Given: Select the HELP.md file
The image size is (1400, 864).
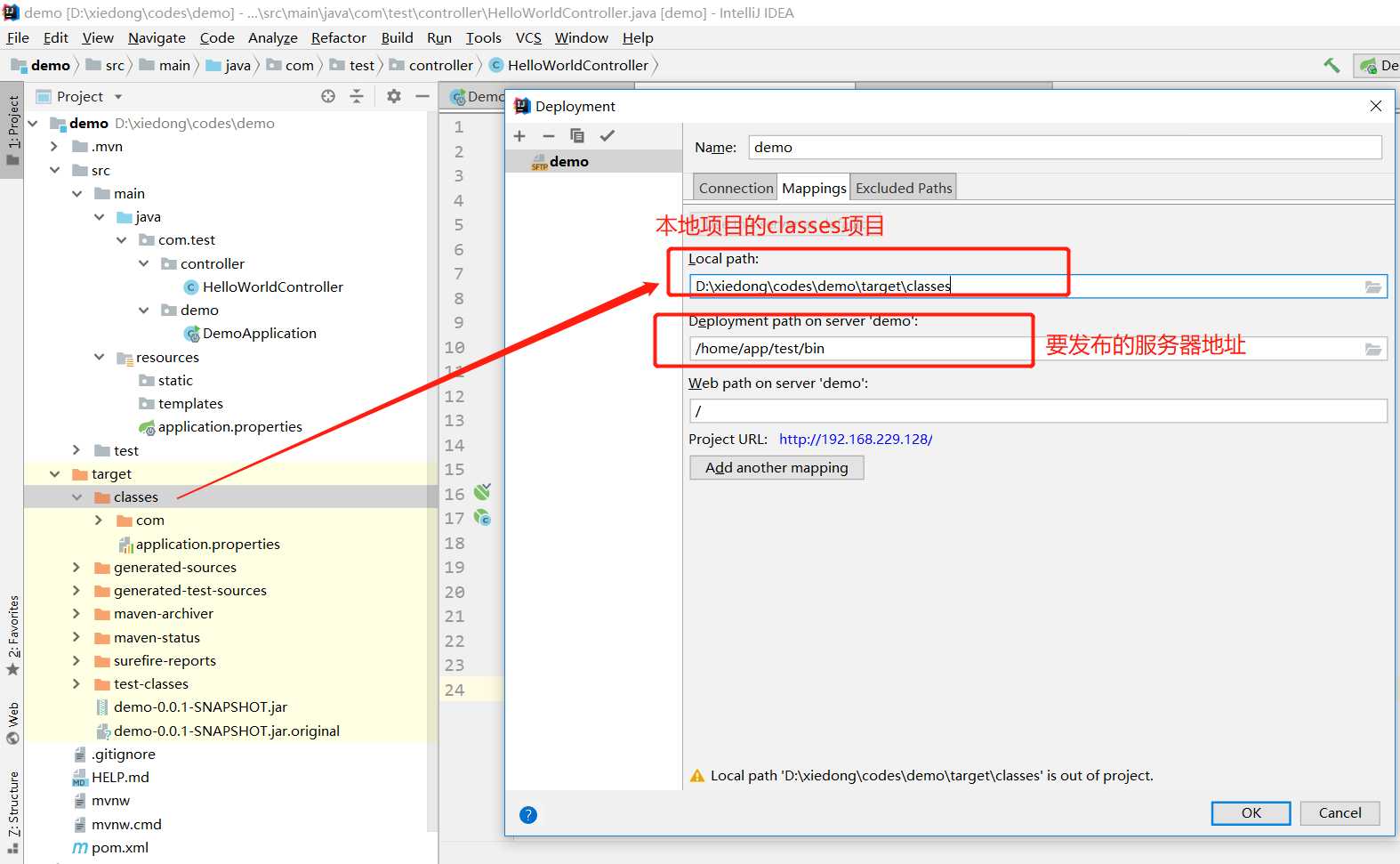Looking at the screenshot, I should pyautogui.click(x=120, y=777).
